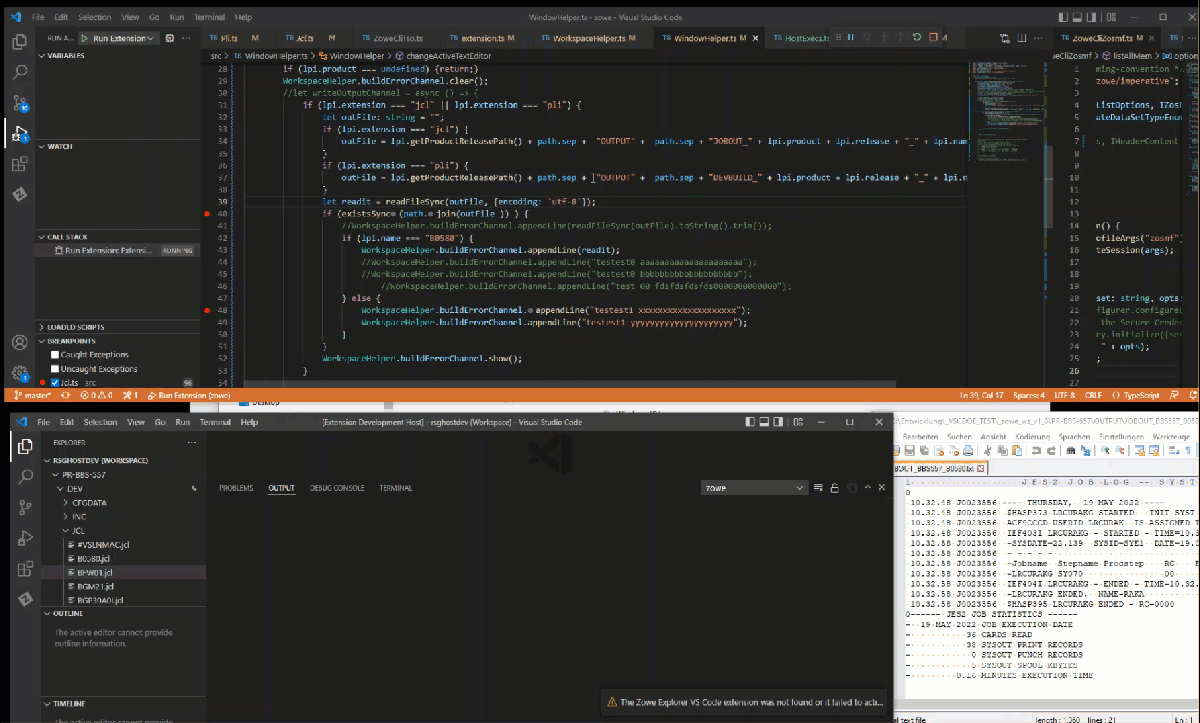Open the extension.ts editor tab
Image resolution: width=1200 pixels, height=723 pixels.
[x=480, y=38]
